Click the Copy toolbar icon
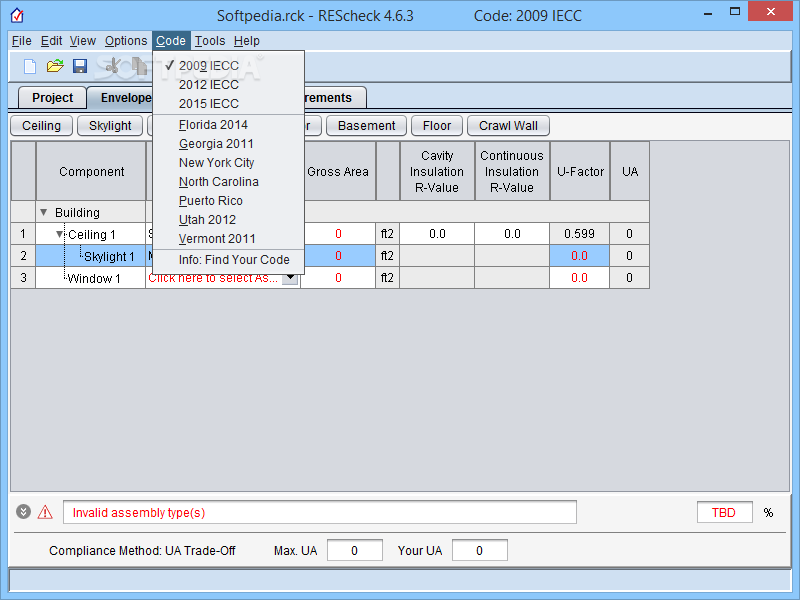This screenshot has width=800, height=600. [139, 66]
